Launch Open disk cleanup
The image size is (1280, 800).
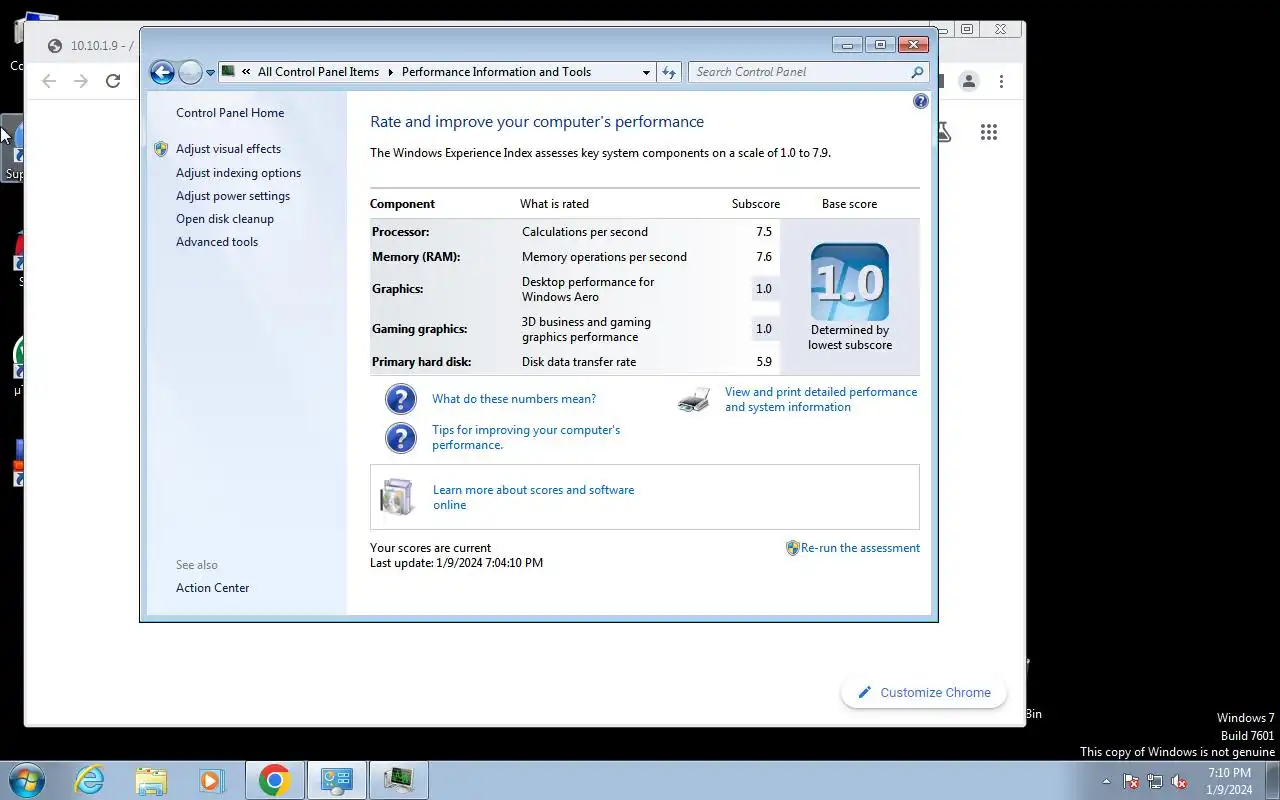point(225,219)
